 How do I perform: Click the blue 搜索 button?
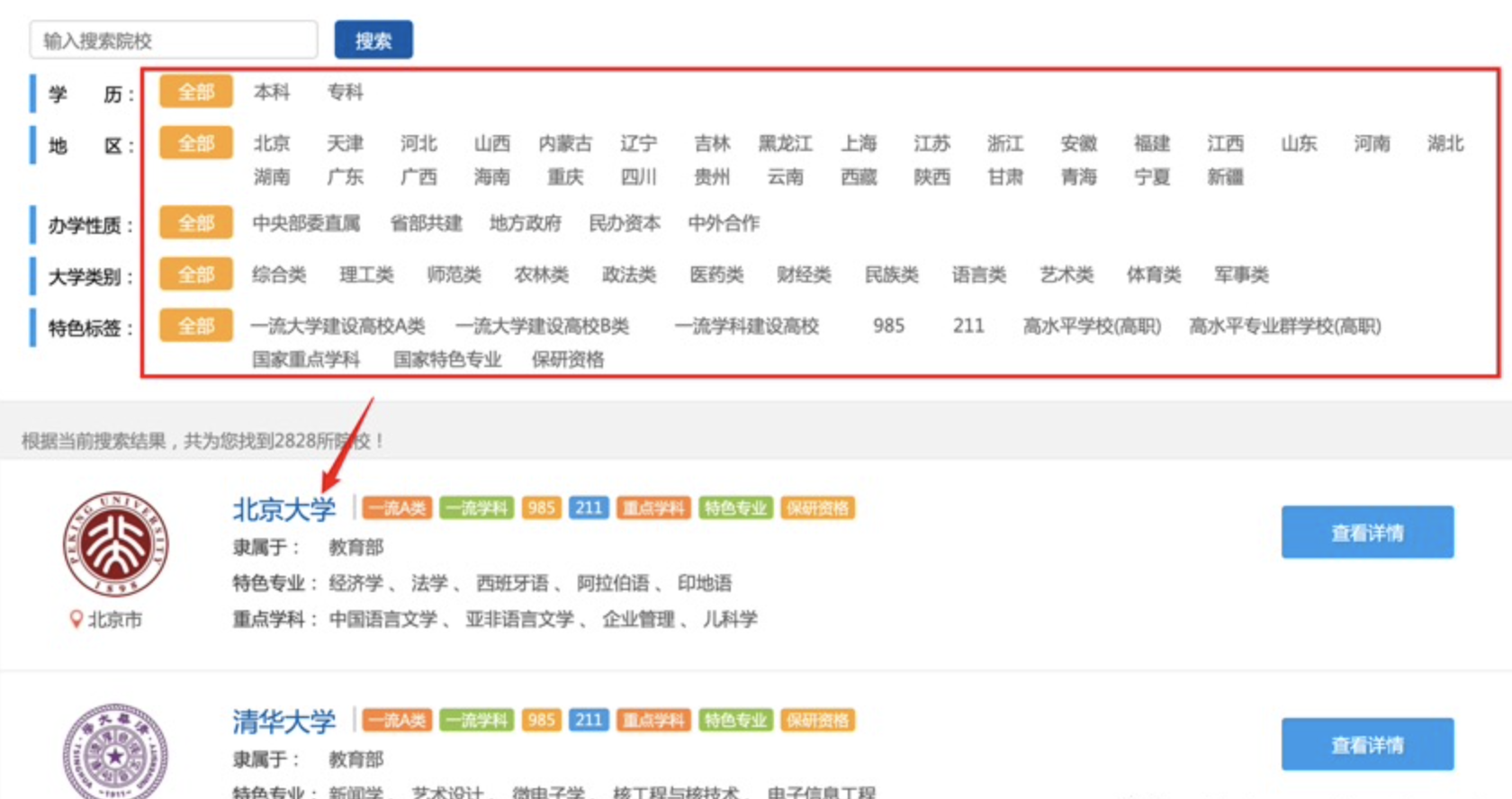(373, 40)
